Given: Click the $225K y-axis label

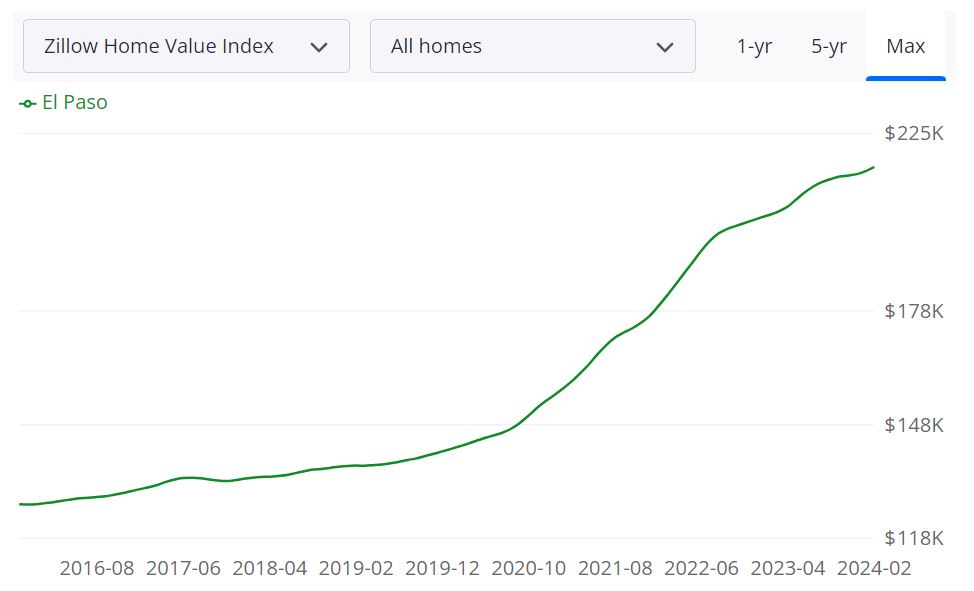Looking at the screenshot, I should [x=914, y=133].
